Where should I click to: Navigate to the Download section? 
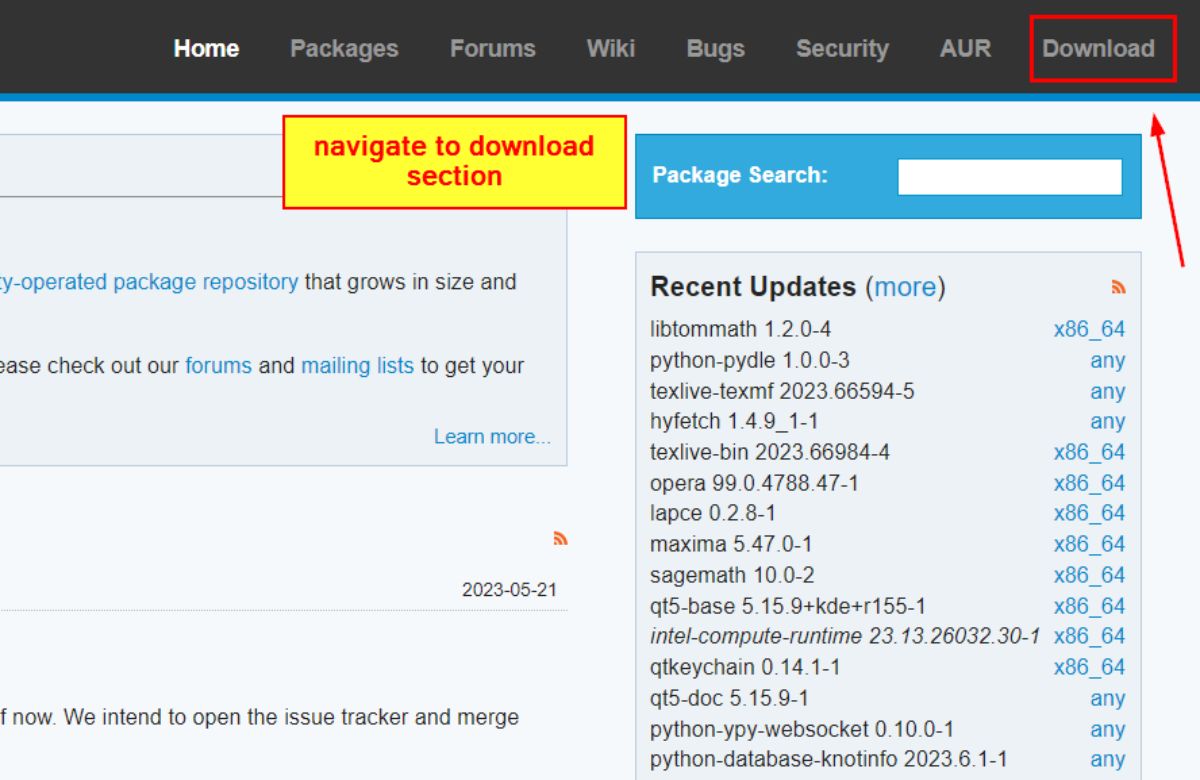point(1100,47)
